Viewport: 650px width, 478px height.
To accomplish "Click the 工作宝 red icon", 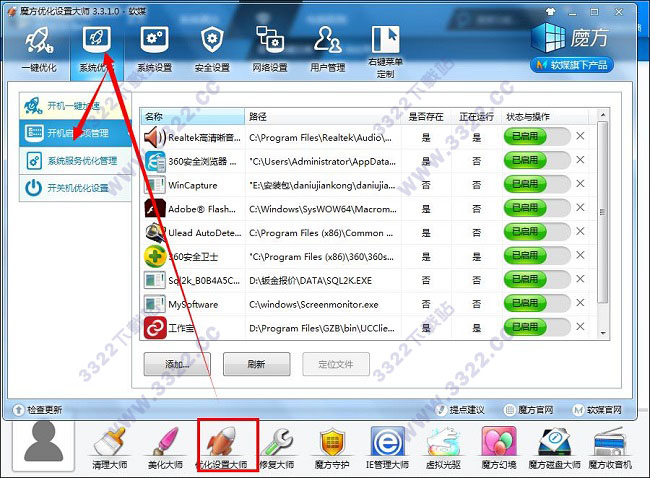I will 155,328.
